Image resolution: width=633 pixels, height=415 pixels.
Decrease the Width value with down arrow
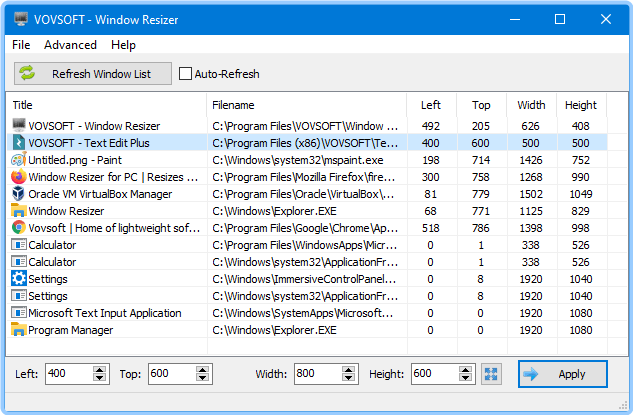[348, 378]
